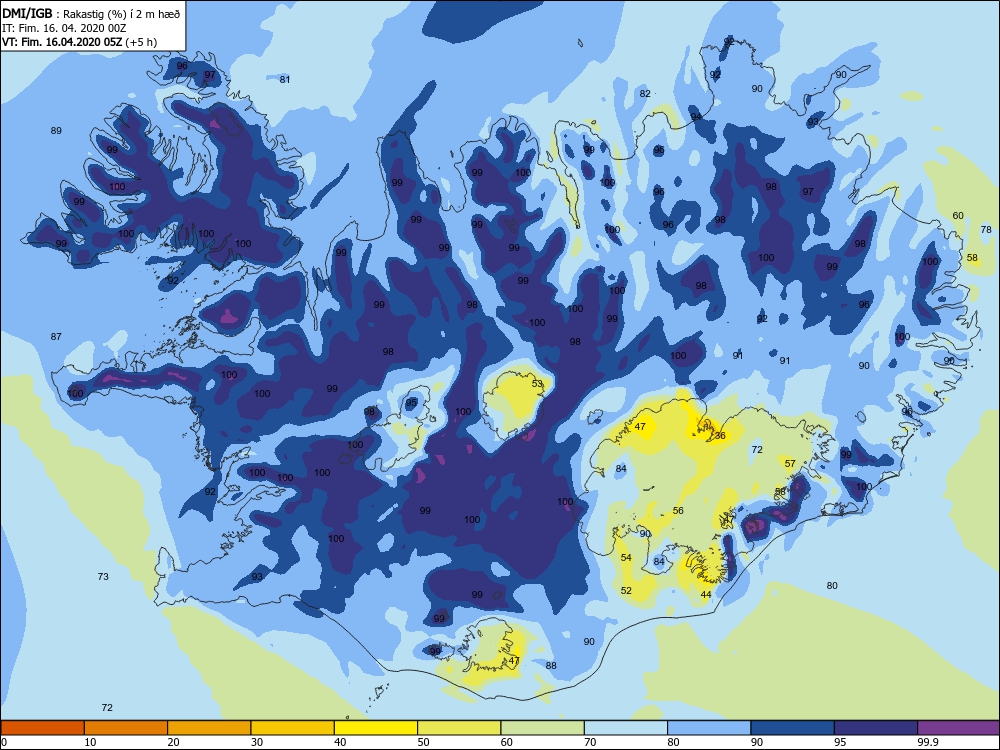1000x750 pixels.
Task: Click the 40–50 bright yellow legend swatch
Action: click(376, 728)
